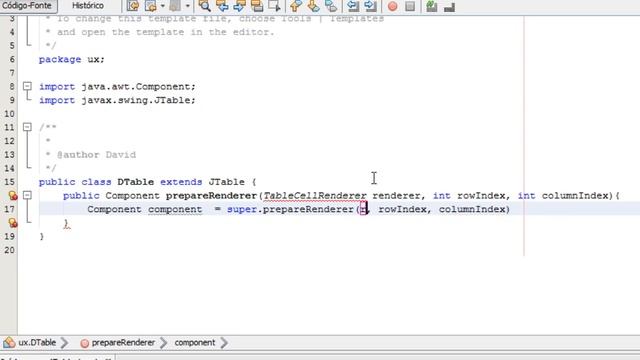
Task: Click underlined component variable on line 17
Action: click(x=175, y=209)
